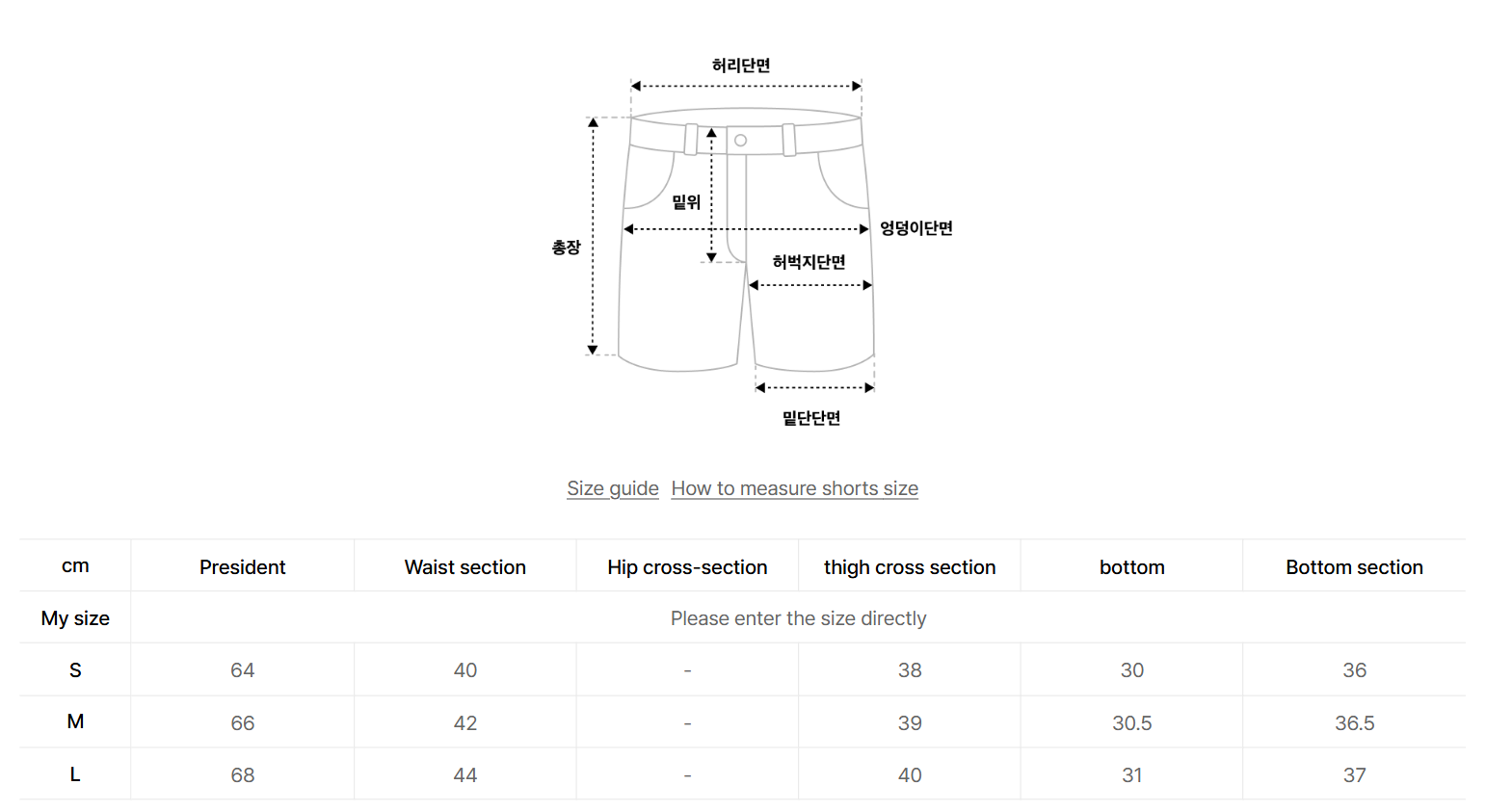Click the shorts measurement diagram
The height and width of the screenshot is (812, 1486).
pyautogui.click(x=752, y=243)
